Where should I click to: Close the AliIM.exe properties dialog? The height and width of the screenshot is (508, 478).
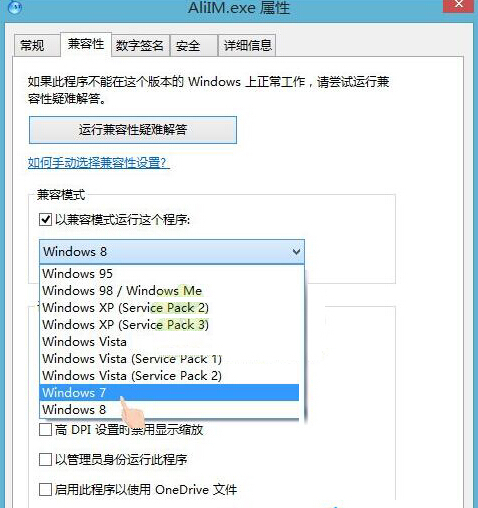click(458, 5)
